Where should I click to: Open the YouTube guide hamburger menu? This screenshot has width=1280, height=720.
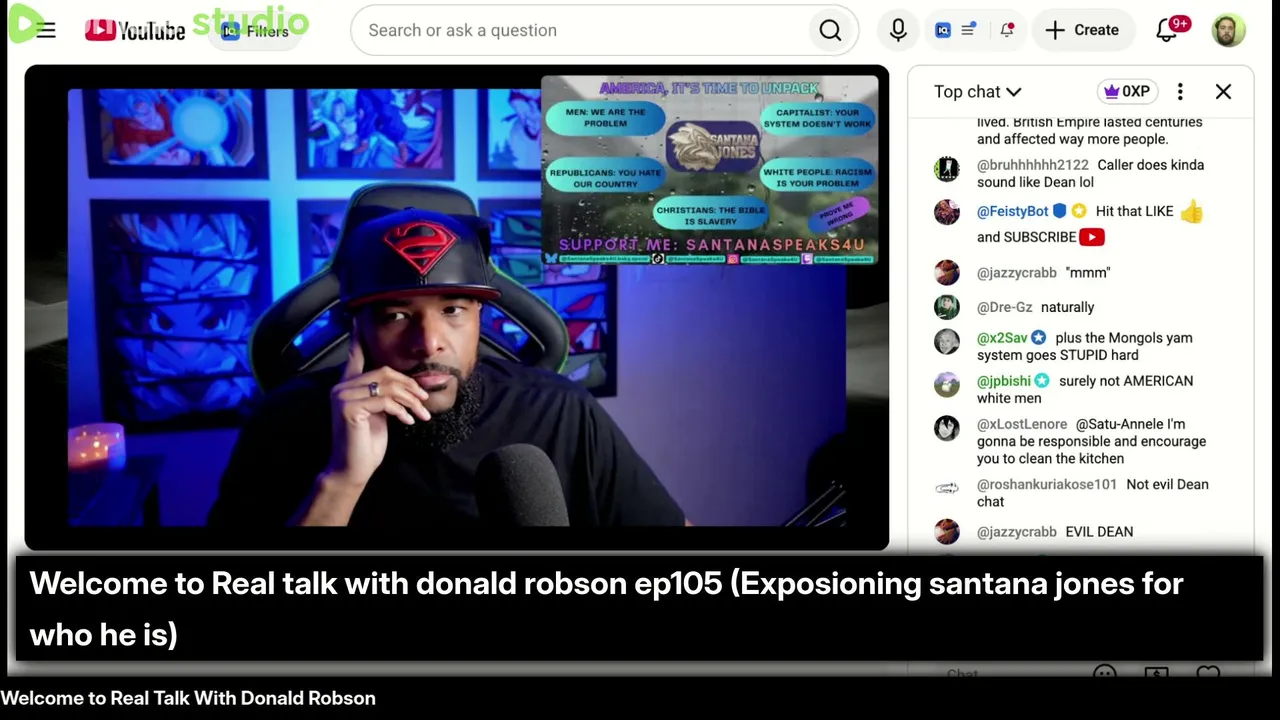[46, 30]
